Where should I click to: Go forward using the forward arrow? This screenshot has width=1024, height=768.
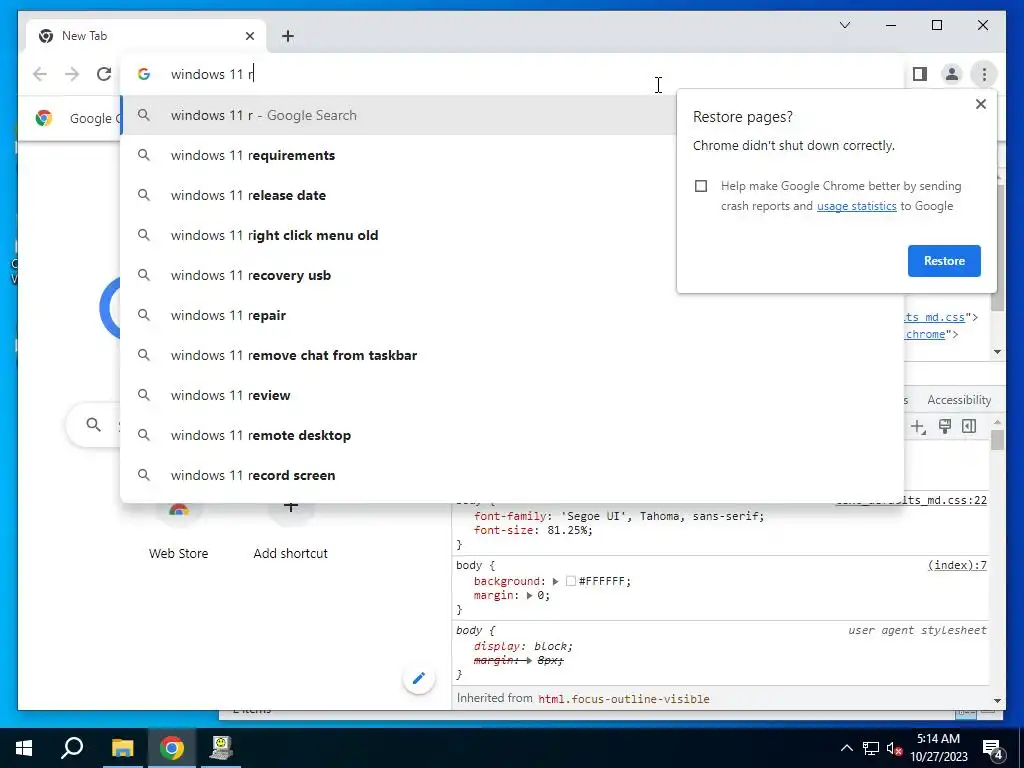click(x=72, y=74)
